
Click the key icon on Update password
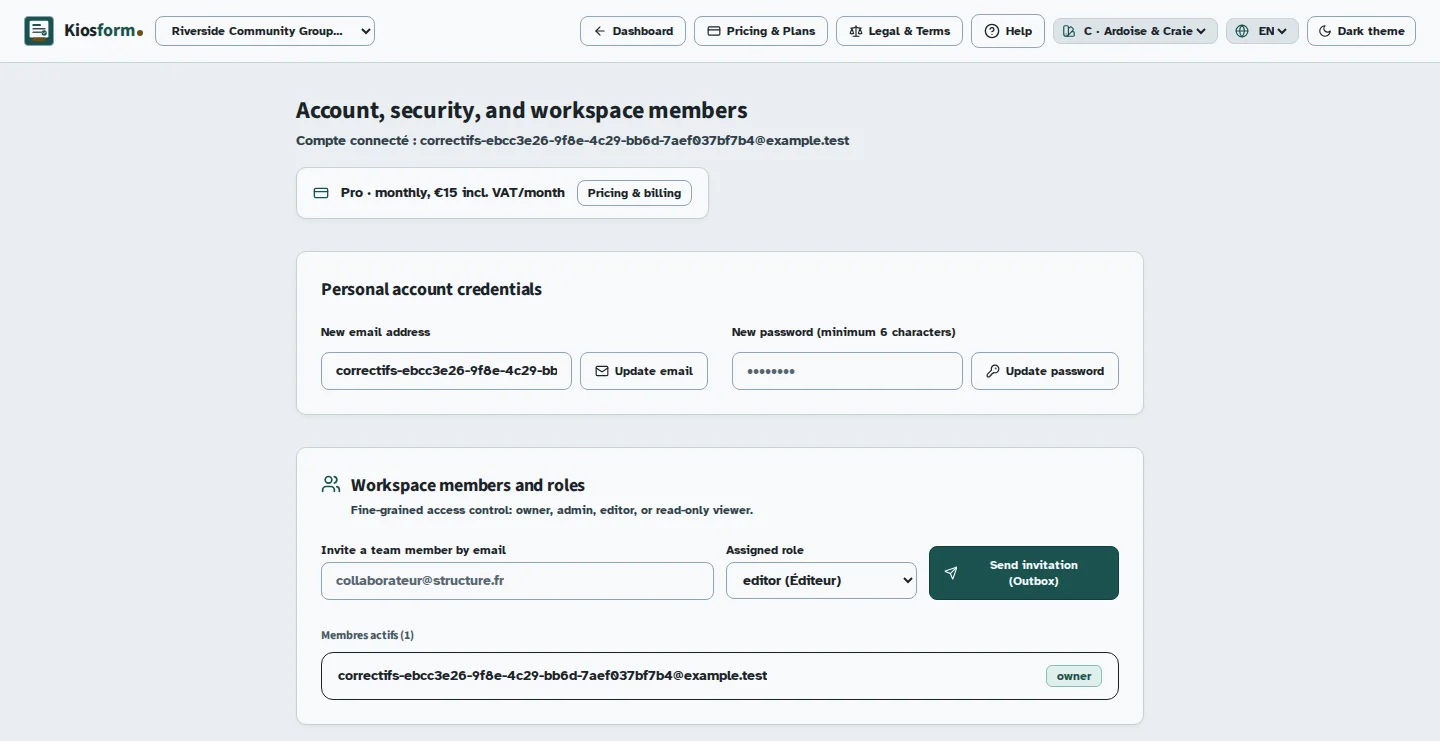point(993,371)
